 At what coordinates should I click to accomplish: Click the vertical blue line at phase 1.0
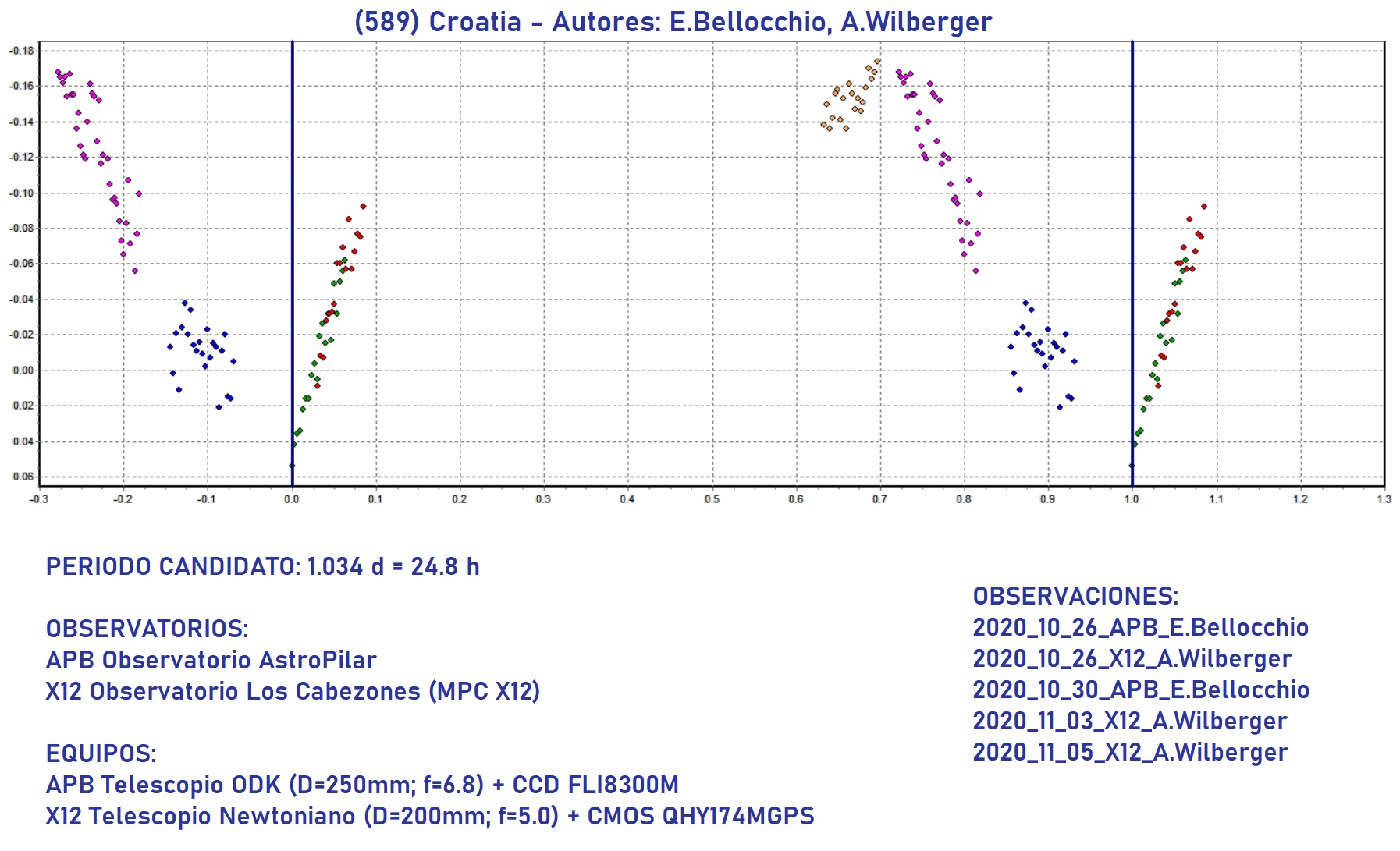1132,234
